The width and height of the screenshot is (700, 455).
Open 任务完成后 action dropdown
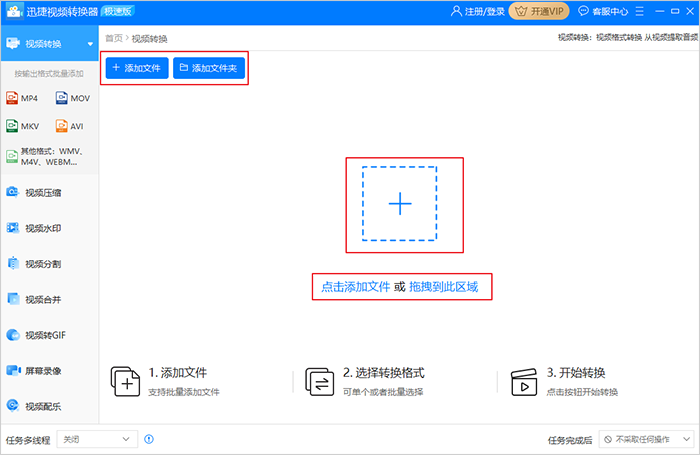[x=646, y=439]
